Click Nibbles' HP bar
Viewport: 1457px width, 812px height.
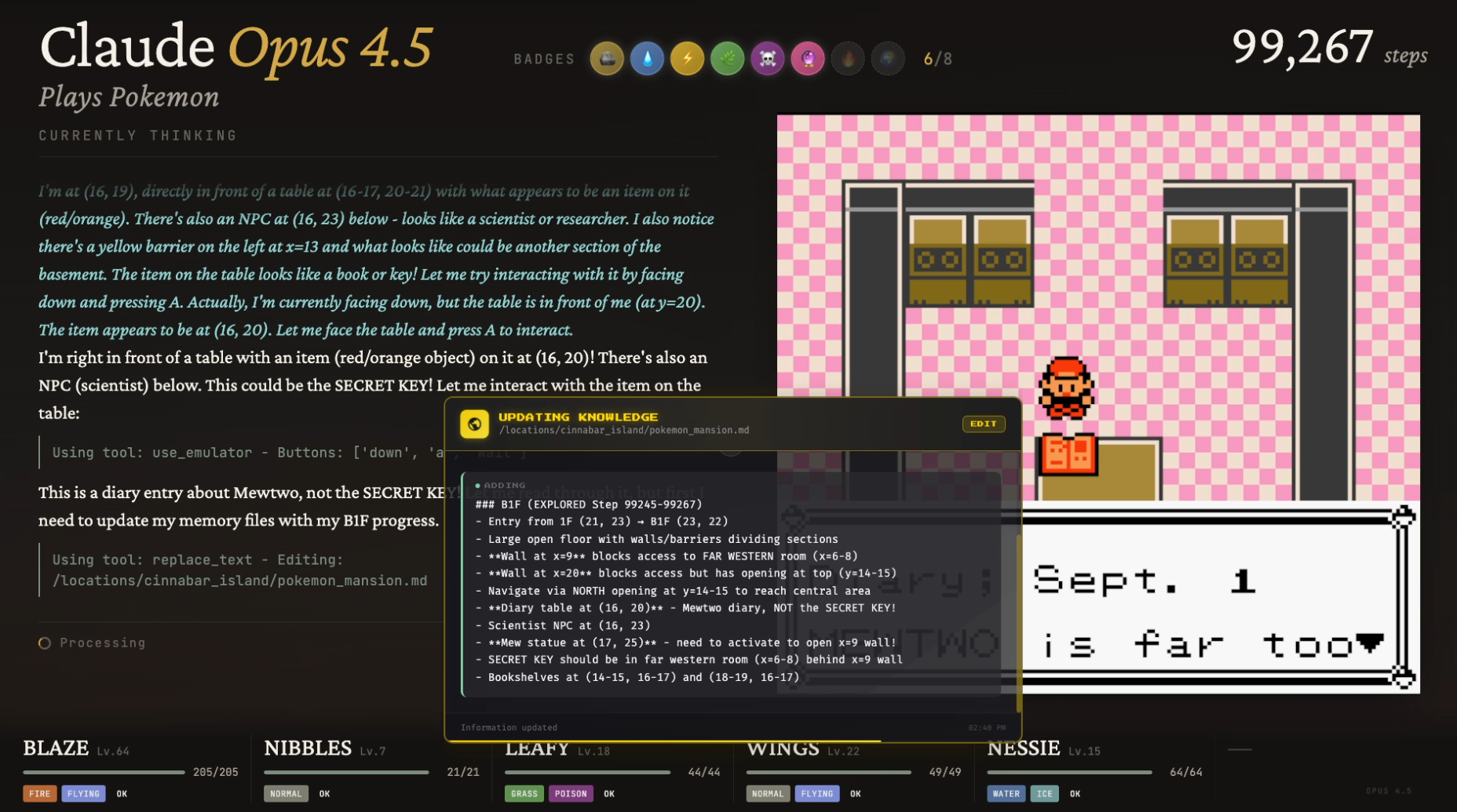point(346,773)
